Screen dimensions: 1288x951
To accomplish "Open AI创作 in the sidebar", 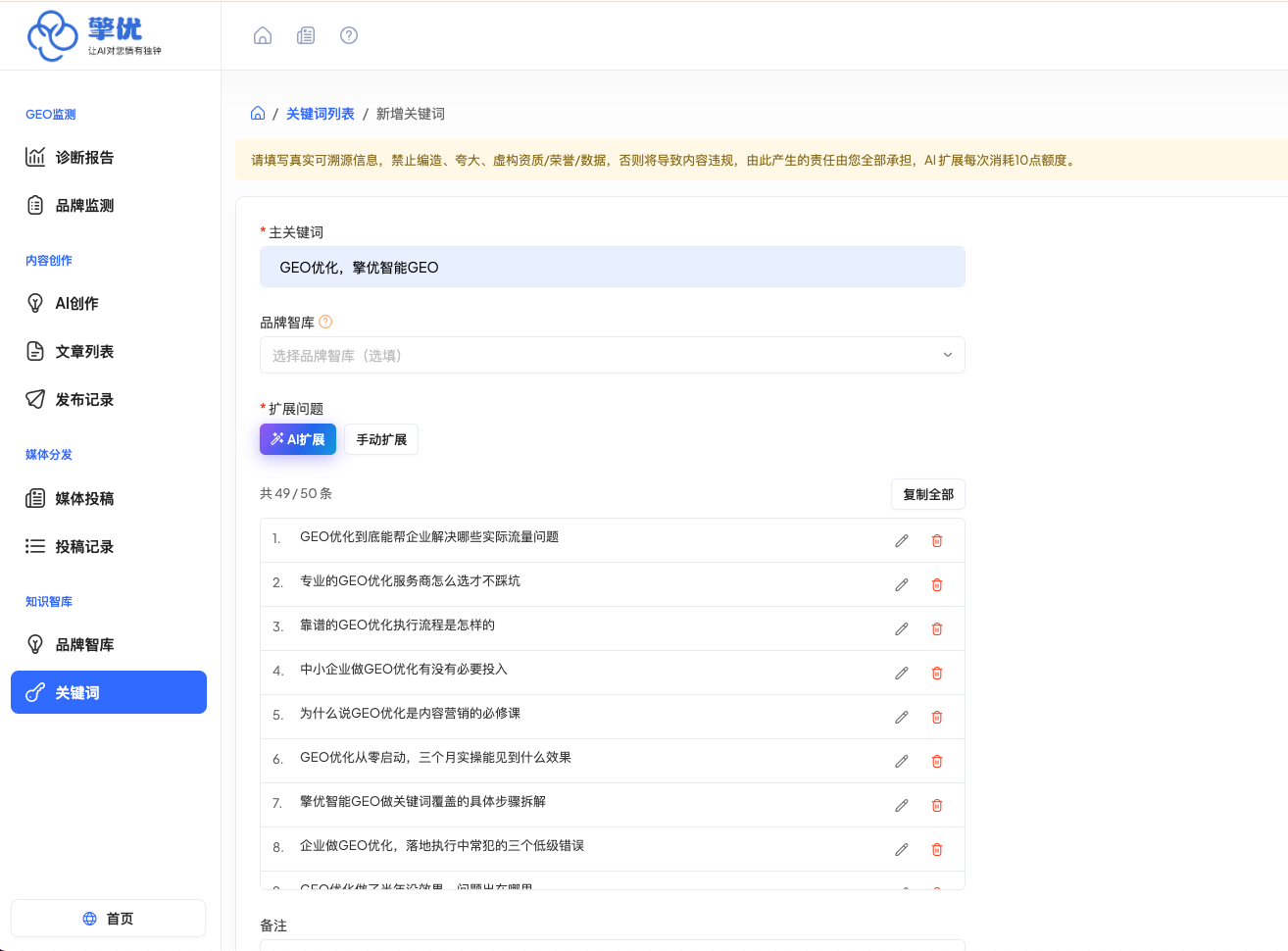I will coord(109,303).
